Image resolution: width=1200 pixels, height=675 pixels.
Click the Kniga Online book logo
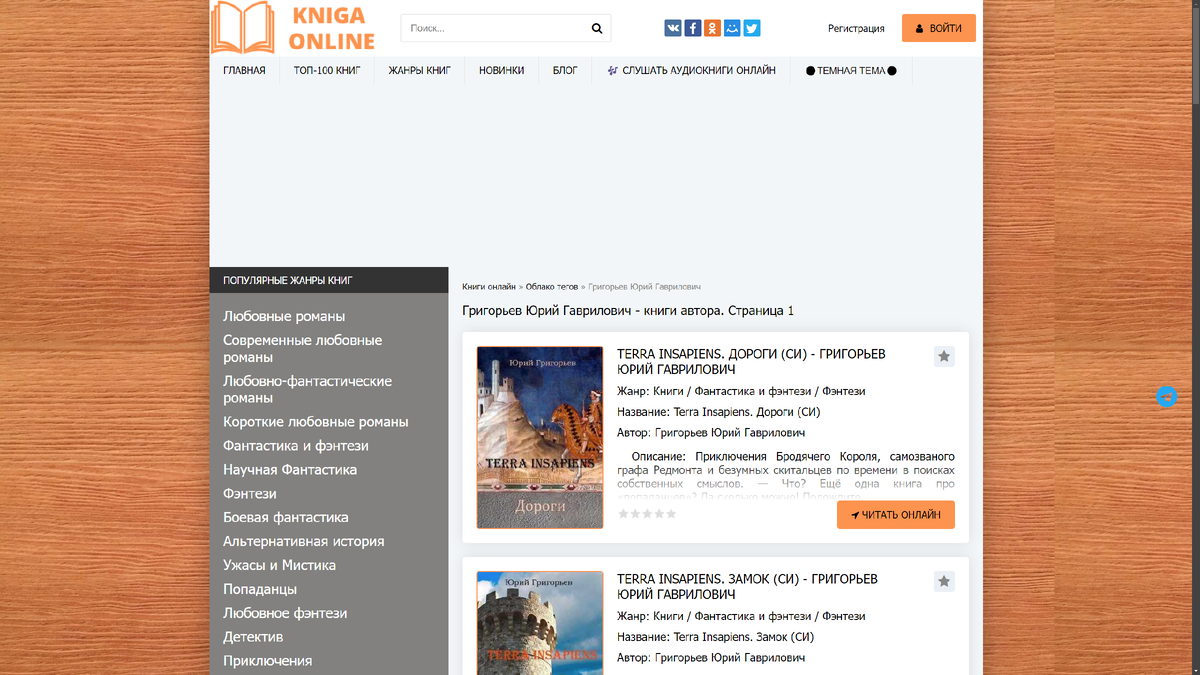pos(293,28)
